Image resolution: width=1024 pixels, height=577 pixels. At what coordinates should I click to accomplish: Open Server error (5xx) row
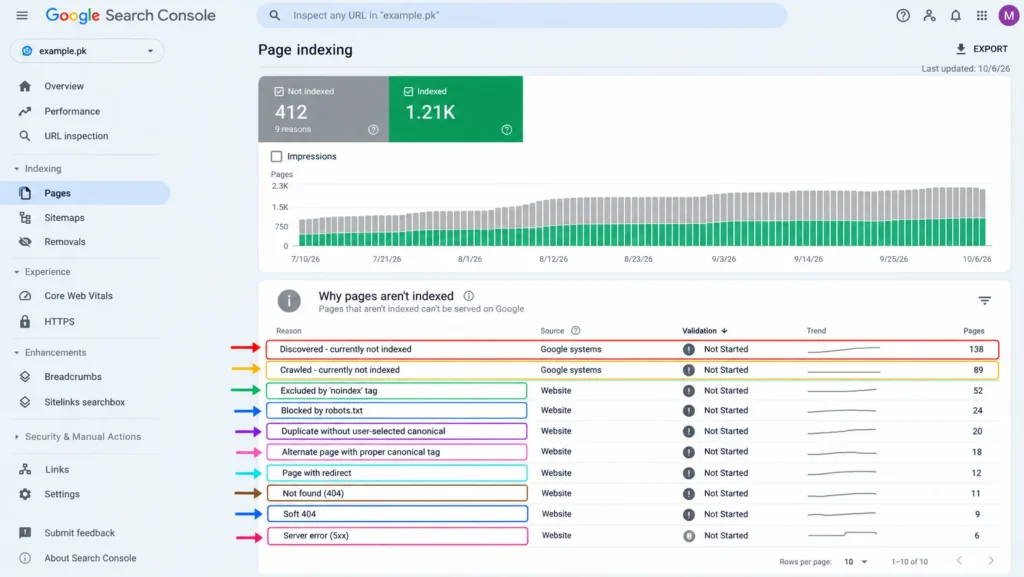[632, 535]
